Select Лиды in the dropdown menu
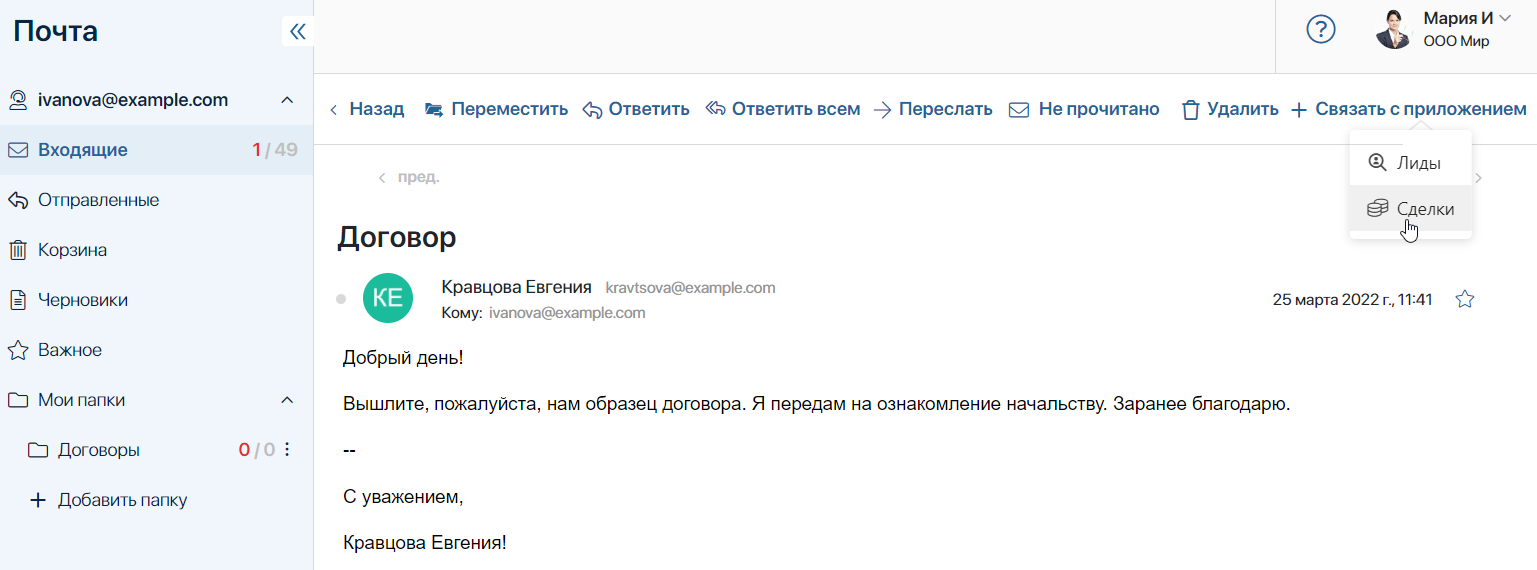The image size is (1537, 570). [x=1410, y=162]
